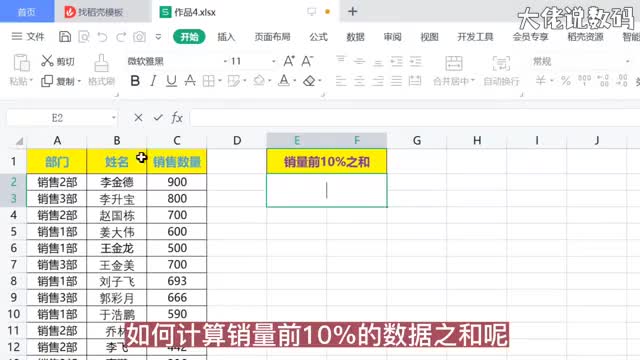Toggle Bold formatting

coord(135,81)
